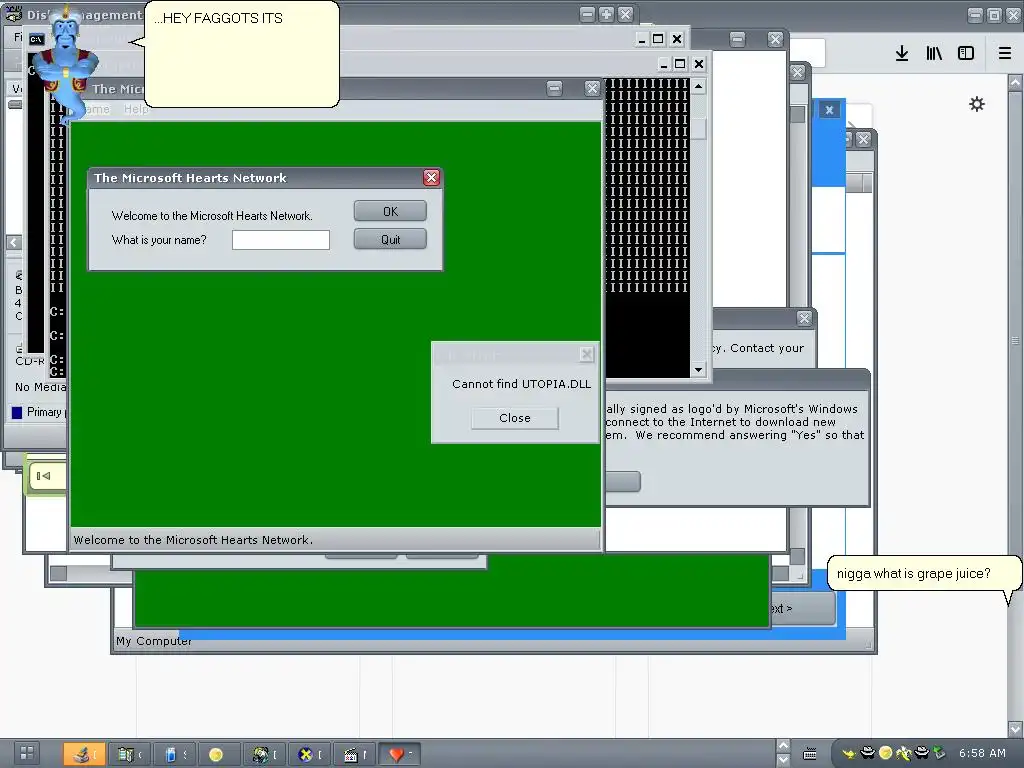Viewport: 1024px width, 768px height.
Task: Click the 'Cannot find UTOPIA.DLL' message
Action: click(521, 384)
